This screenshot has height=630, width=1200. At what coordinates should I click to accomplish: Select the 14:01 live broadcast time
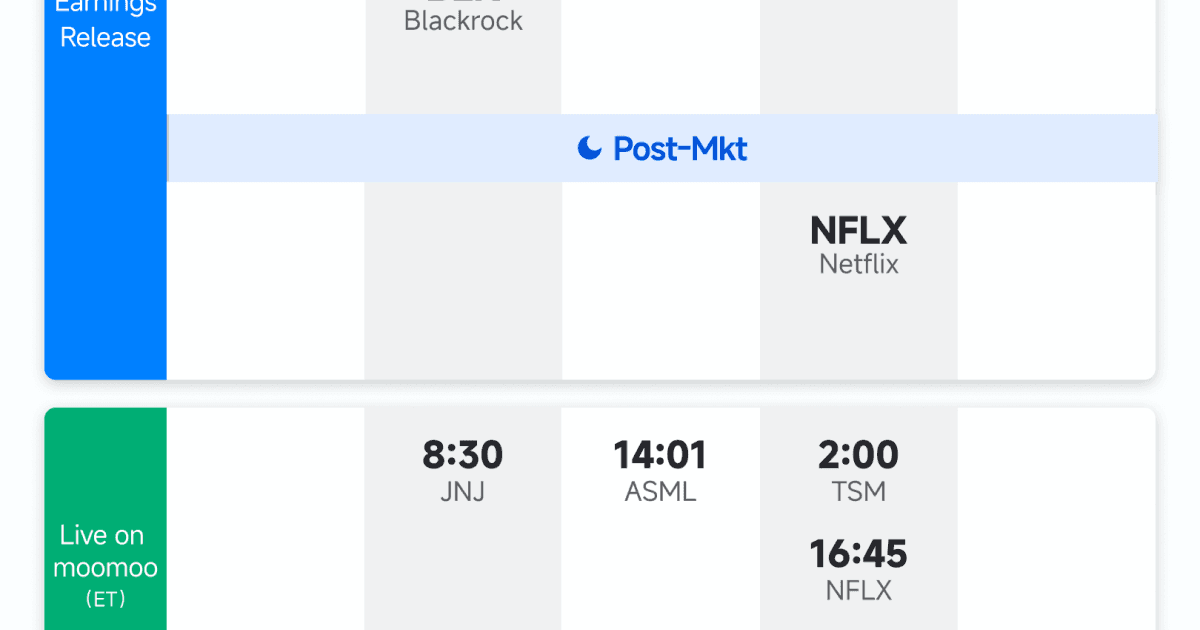pyautogui.click(x=660, y=456)
